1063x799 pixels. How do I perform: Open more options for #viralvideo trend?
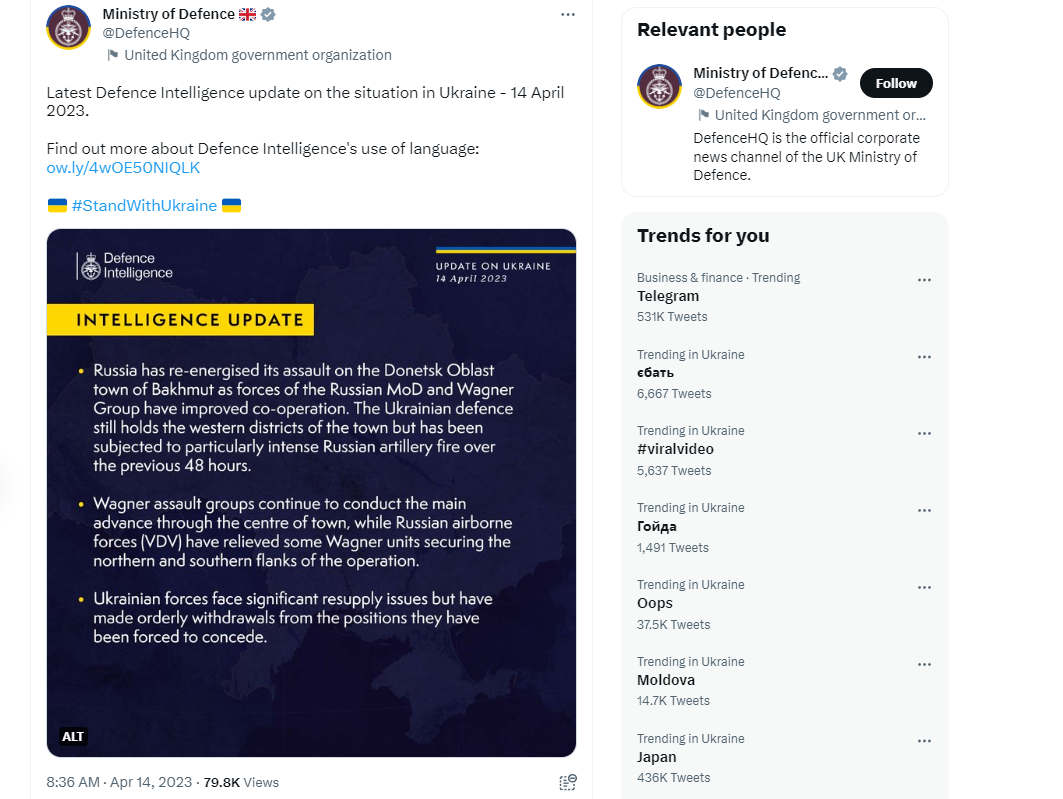click(x=924, y=434)
